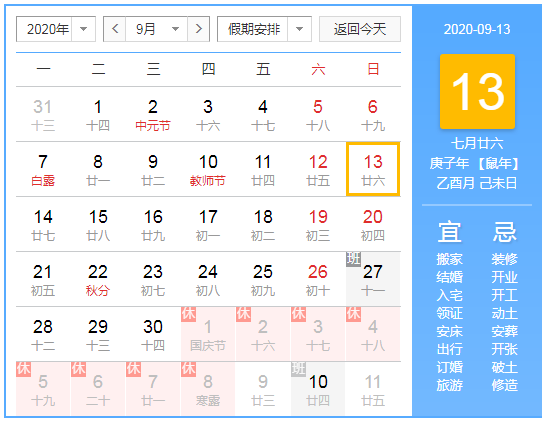Select September 3 (十六)
The height and width of the screenshot is (423, 547).
[208, 114]
